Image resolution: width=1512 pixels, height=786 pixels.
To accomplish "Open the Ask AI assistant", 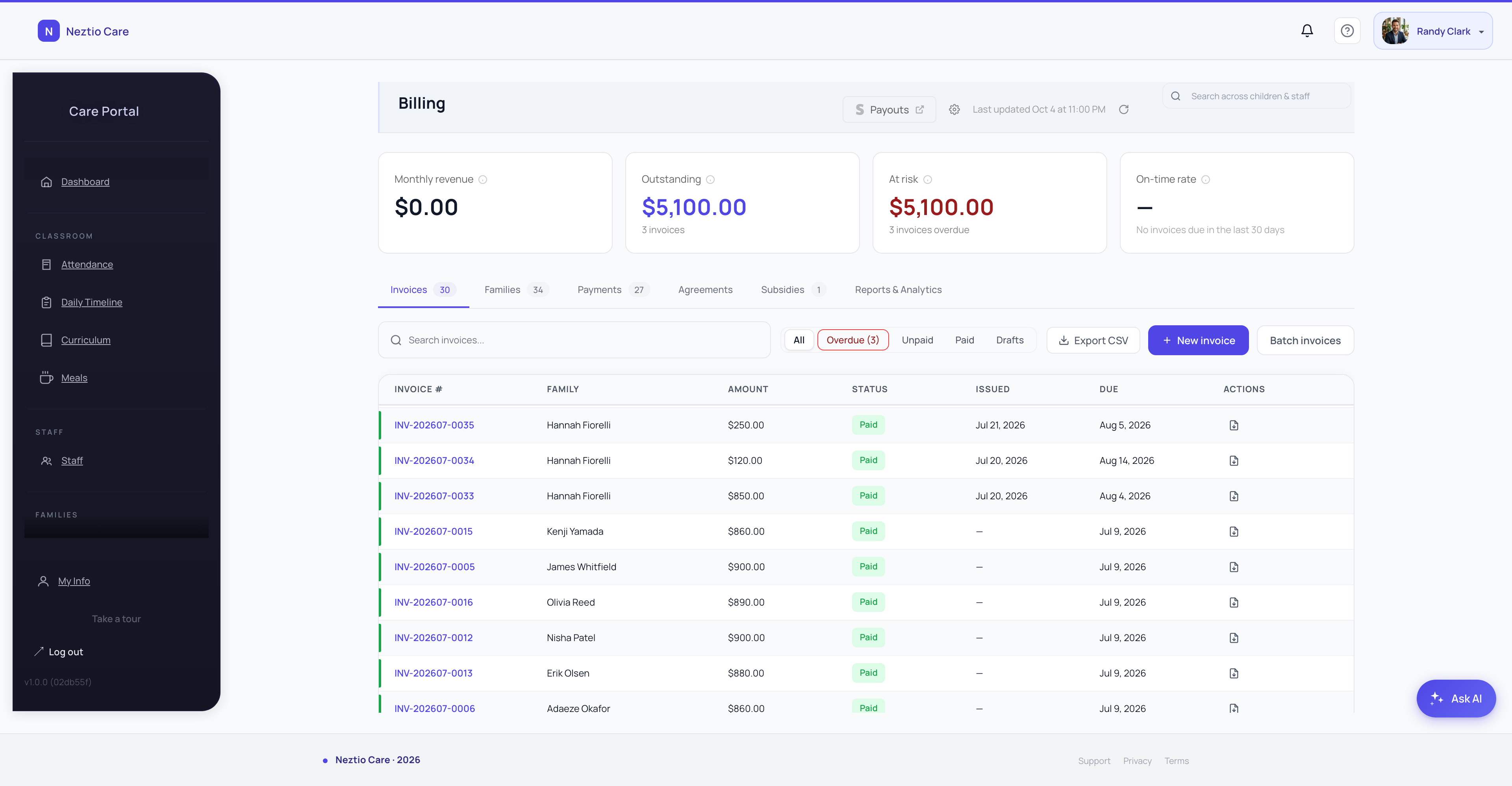I will pyautogui.click(x=1456, y=699).
